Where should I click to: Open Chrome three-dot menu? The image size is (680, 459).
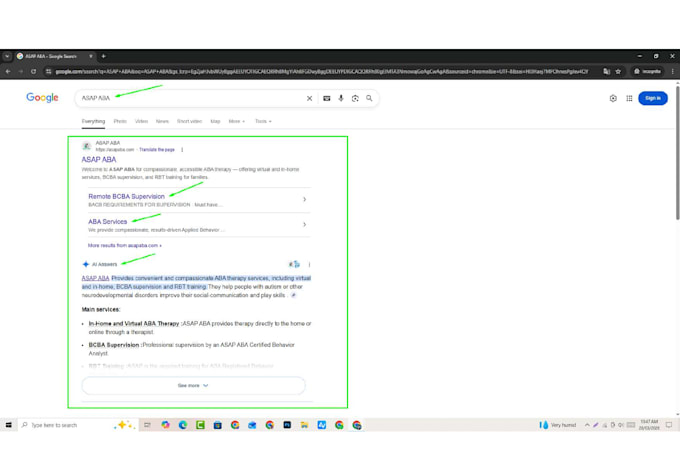tap(672, 71)
